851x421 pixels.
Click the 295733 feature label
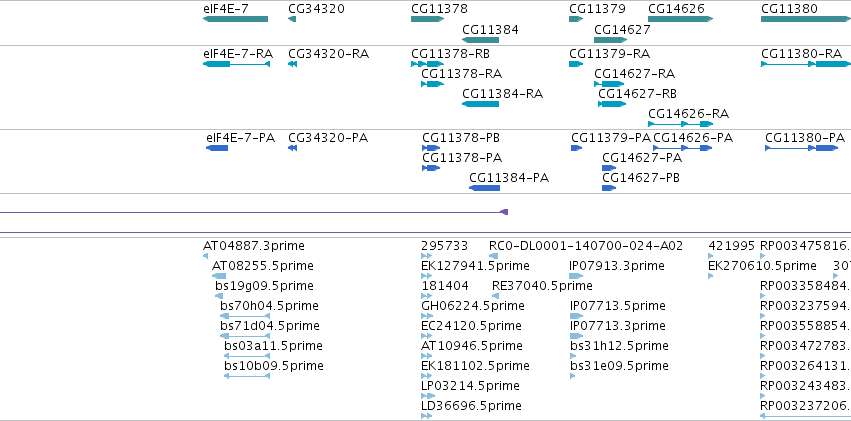pos(444,246)
